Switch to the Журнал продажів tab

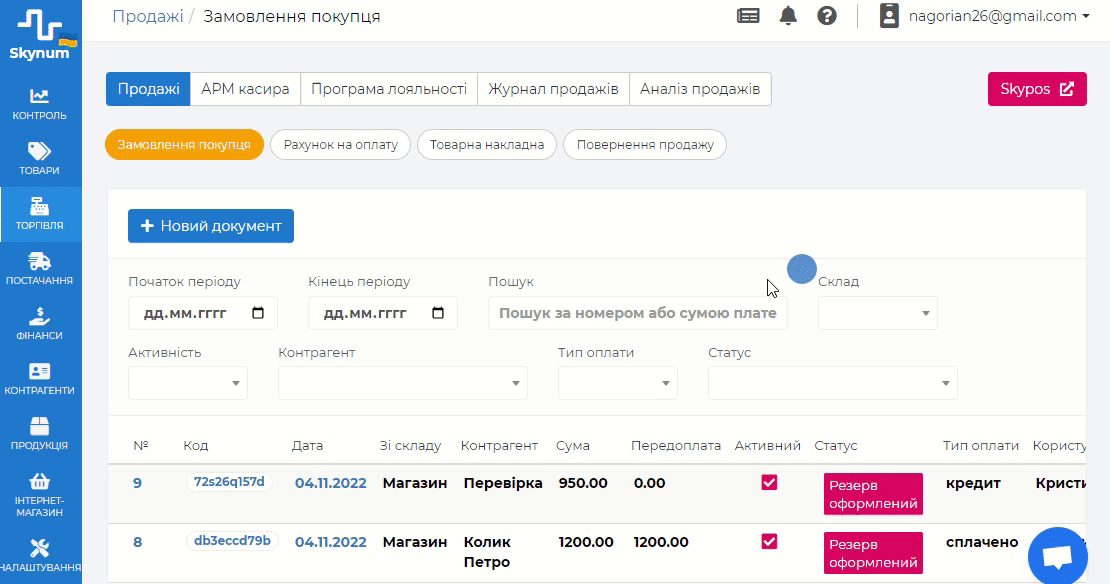(x=553, y=89)
